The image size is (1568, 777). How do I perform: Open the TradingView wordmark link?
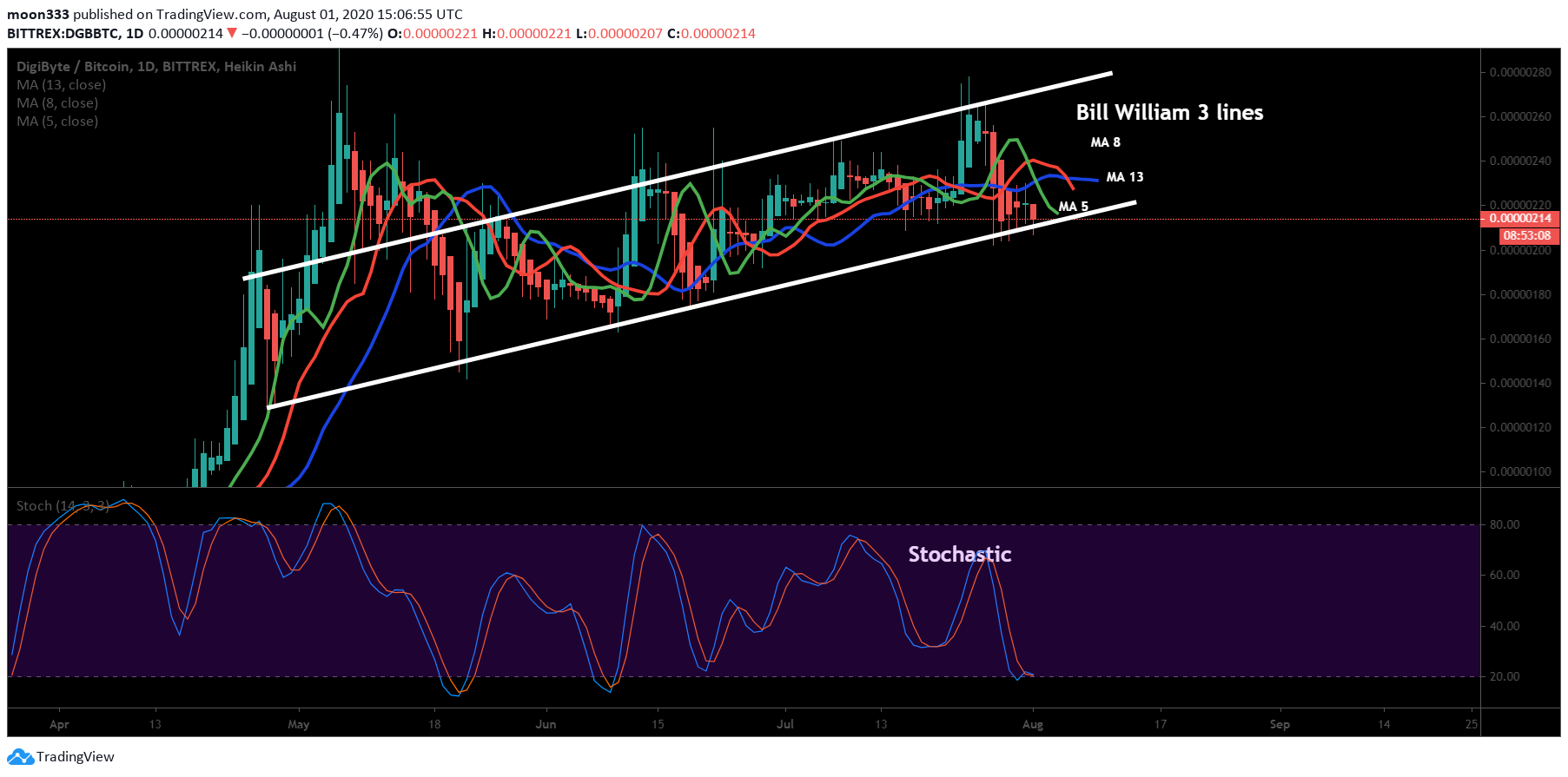pyautogui.click(x=76, y=757)
